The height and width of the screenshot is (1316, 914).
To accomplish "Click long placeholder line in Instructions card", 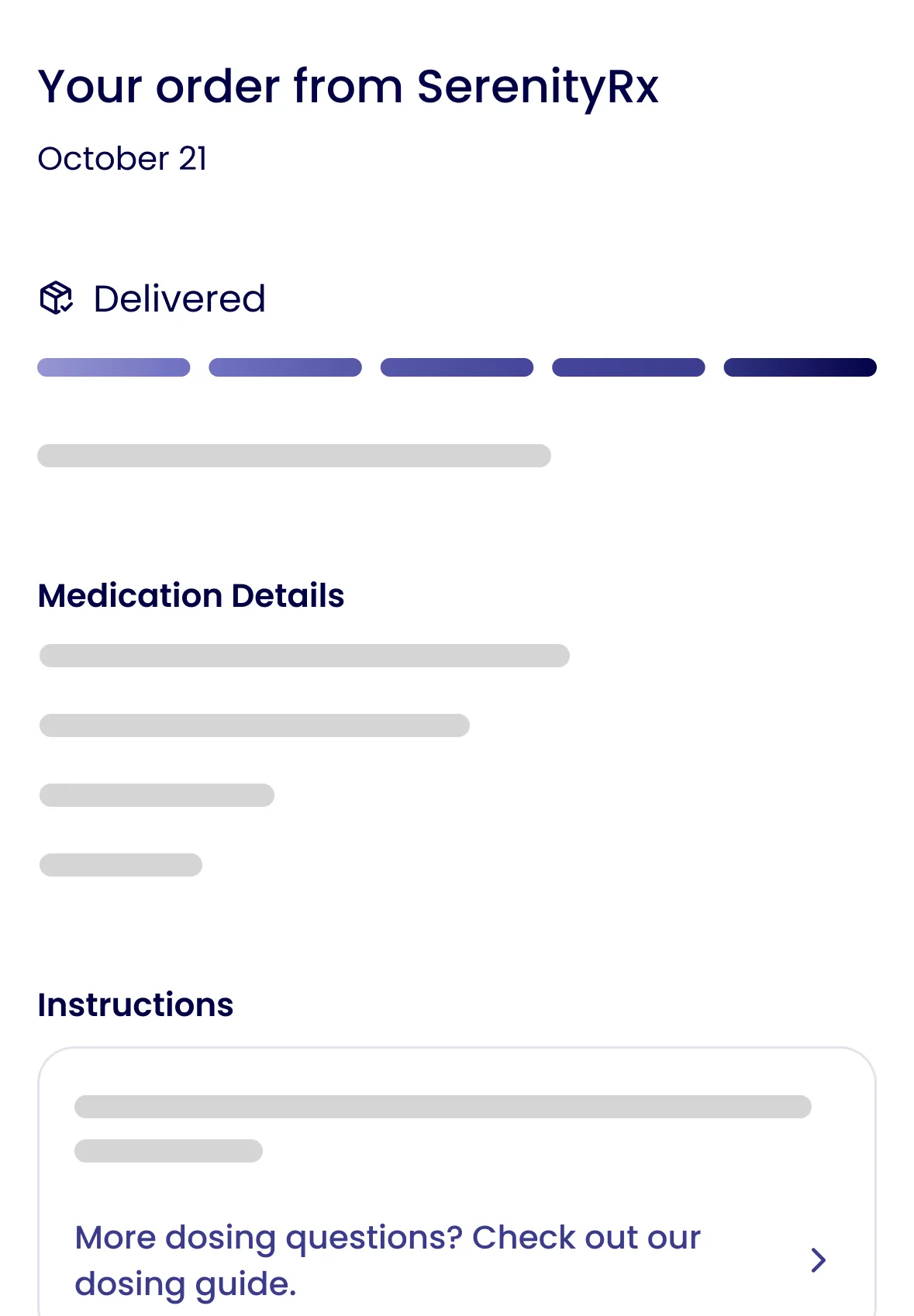I will coord(443,1107).
